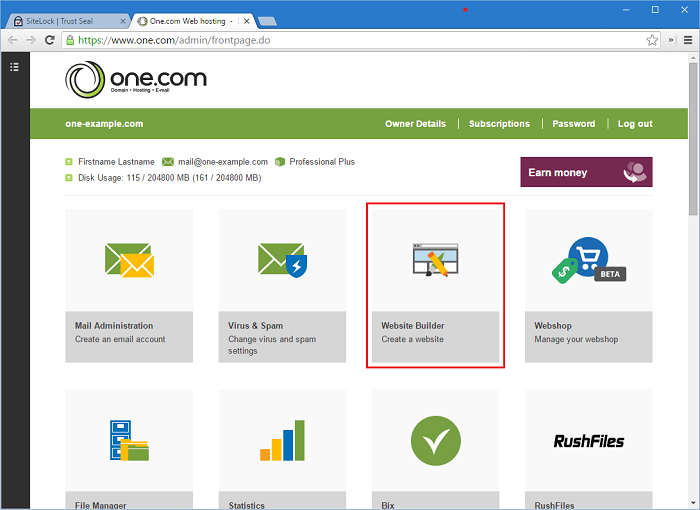Open Chrome's hamburger menu
The image size is (700, 510).
pos(688,40)
